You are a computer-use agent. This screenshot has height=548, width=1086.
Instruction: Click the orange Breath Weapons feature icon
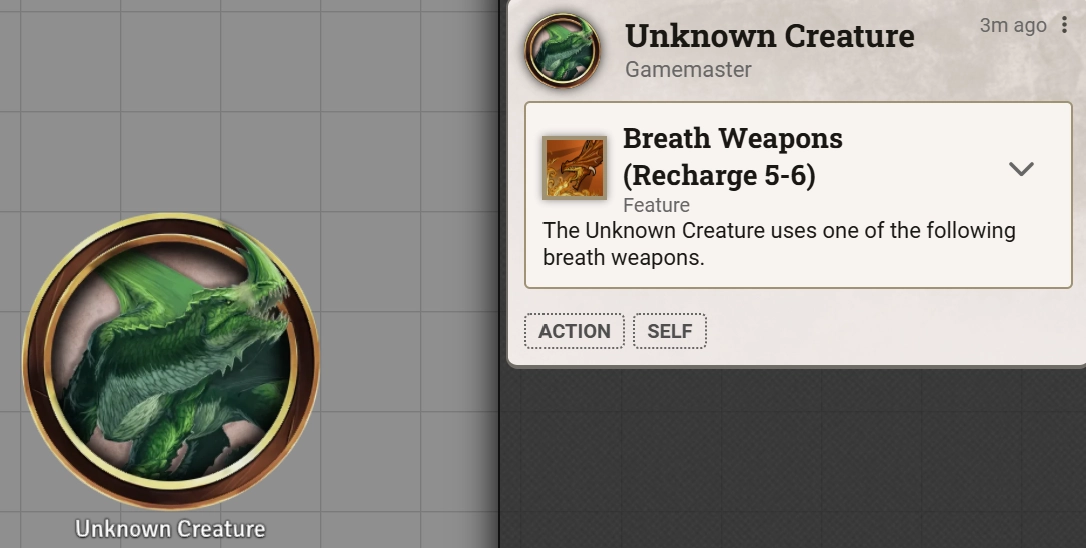click(x=574, y=168)
